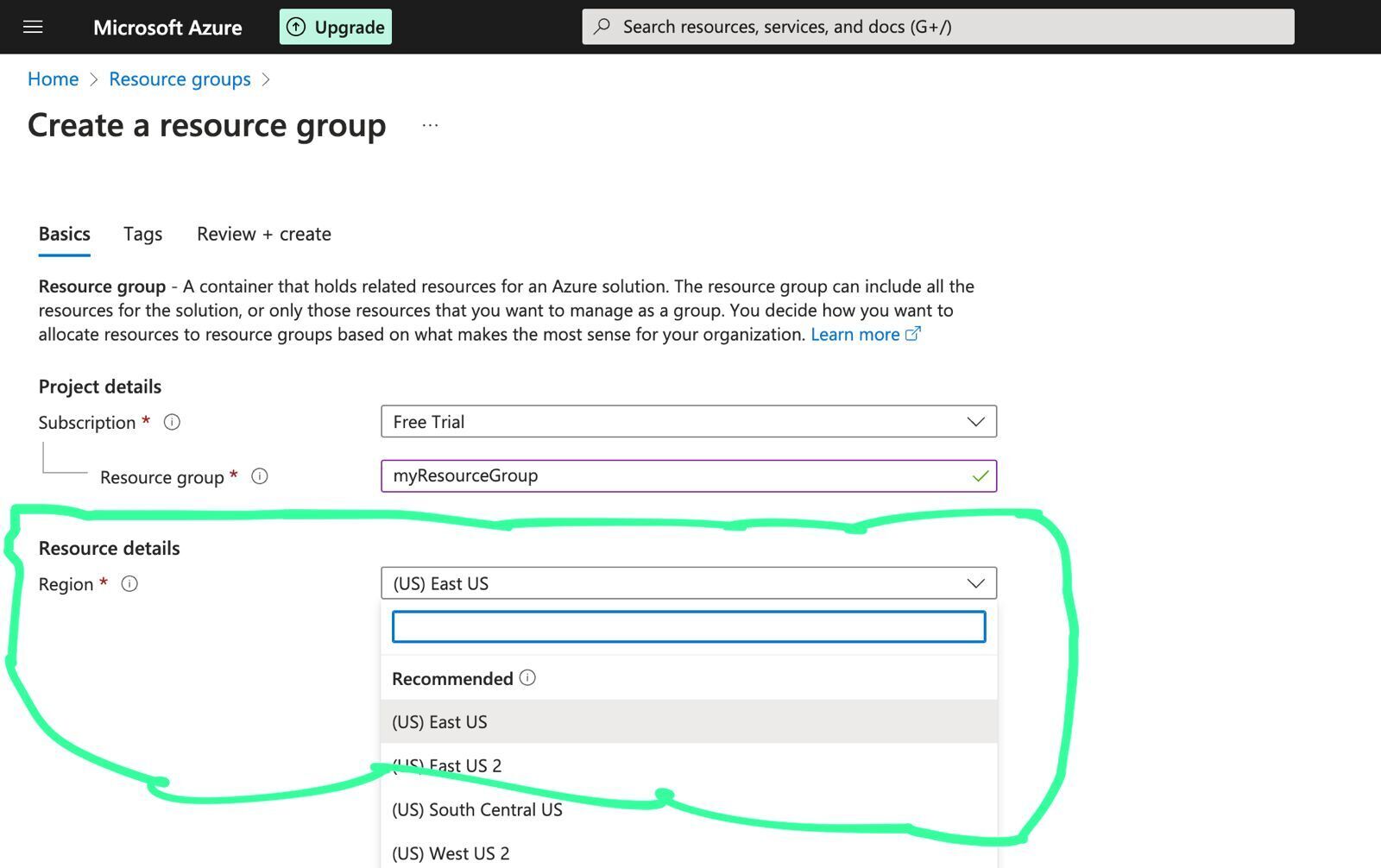This screenshot has width=1381, height=868.
Task: Click the external link icon after Learn more
Action: (x=913, y=334)
